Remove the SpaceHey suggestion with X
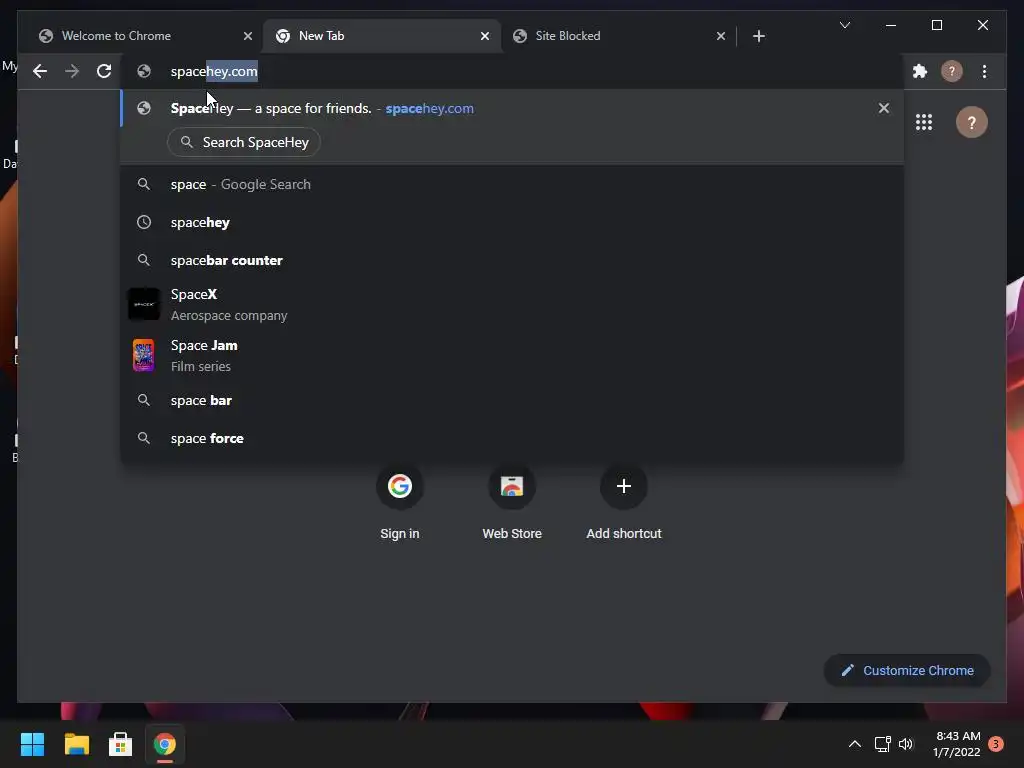Screen dimensions: 1024x768 [x=884, y=108]
